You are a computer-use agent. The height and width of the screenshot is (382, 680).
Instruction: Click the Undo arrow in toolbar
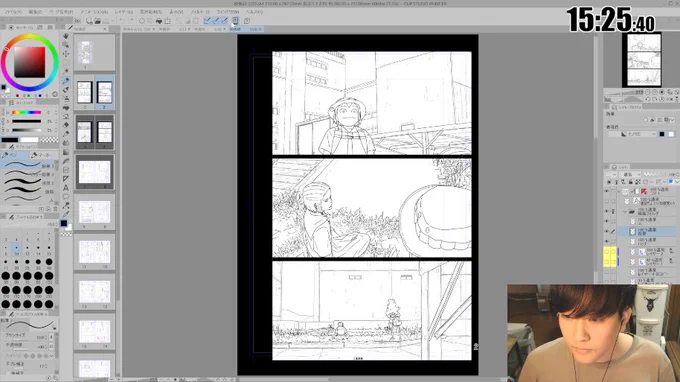pyautogui.click(x=122, y=21)
